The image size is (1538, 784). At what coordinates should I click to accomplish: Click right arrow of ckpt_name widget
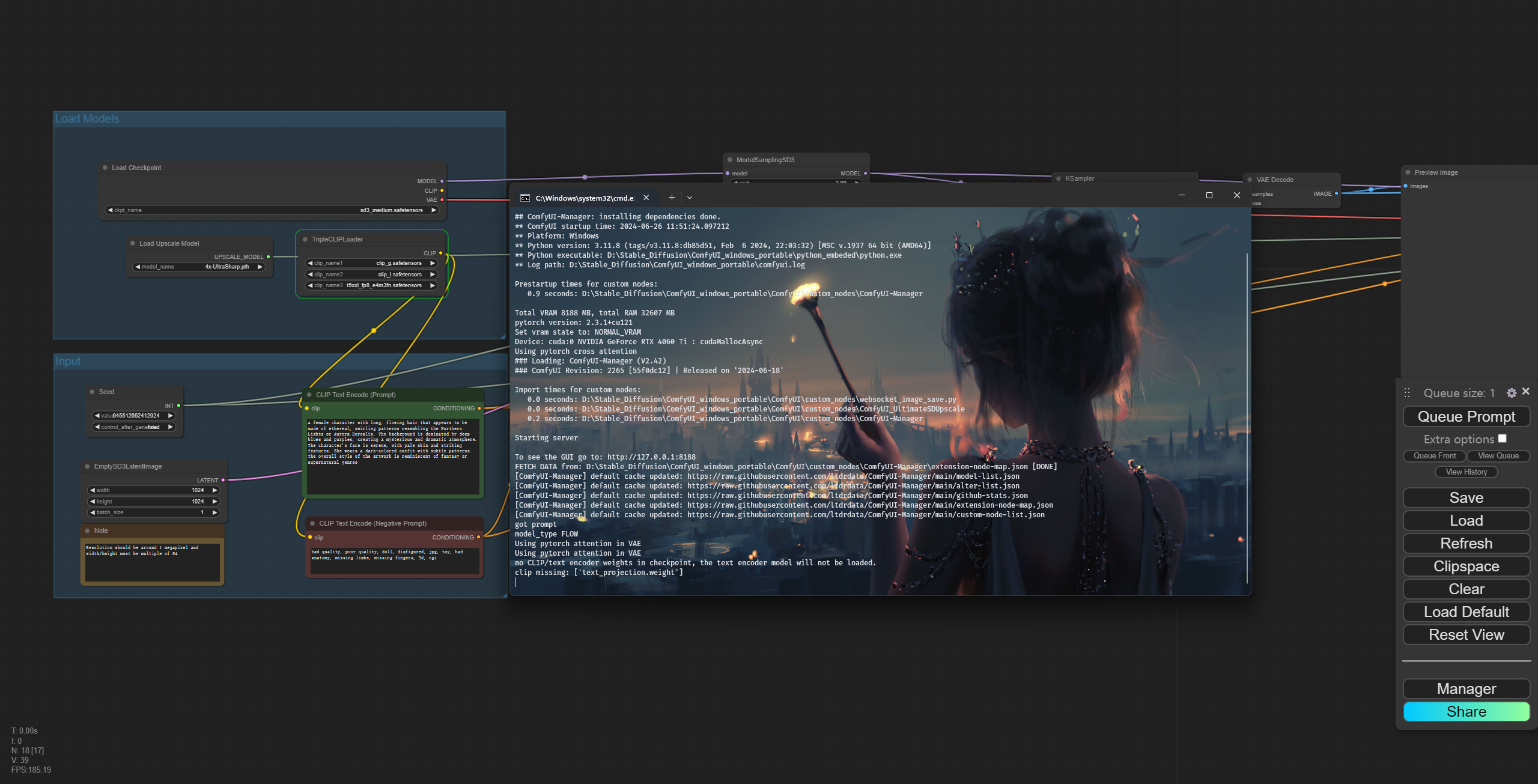tap(433, 210)
